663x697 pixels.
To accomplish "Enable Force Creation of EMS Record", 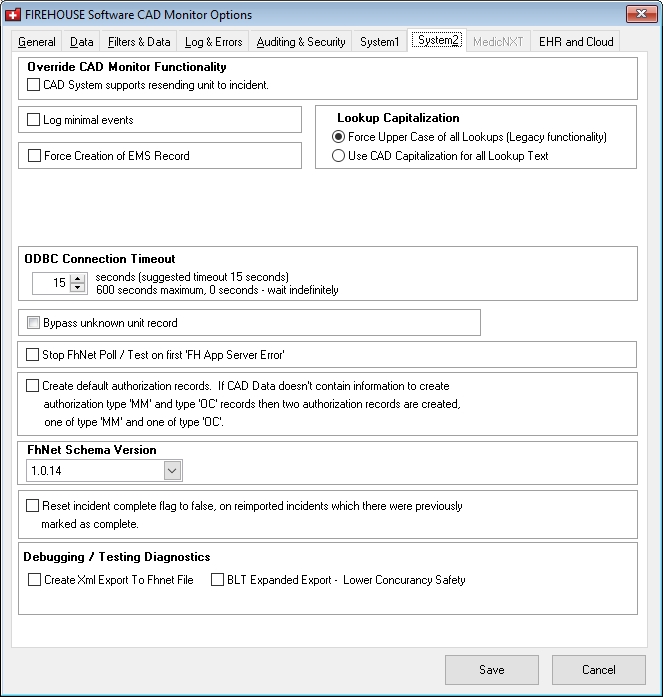I will 34,156.
